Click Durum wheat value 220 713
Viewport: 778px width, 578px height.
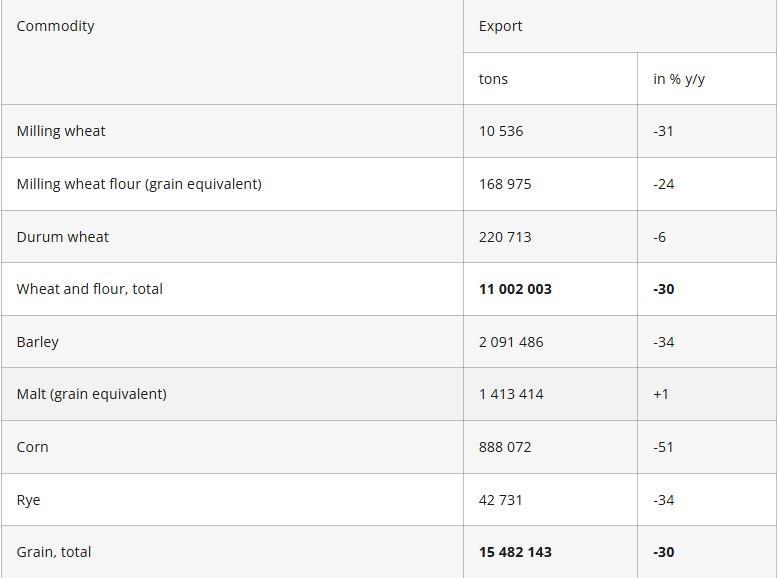point(505,237)
